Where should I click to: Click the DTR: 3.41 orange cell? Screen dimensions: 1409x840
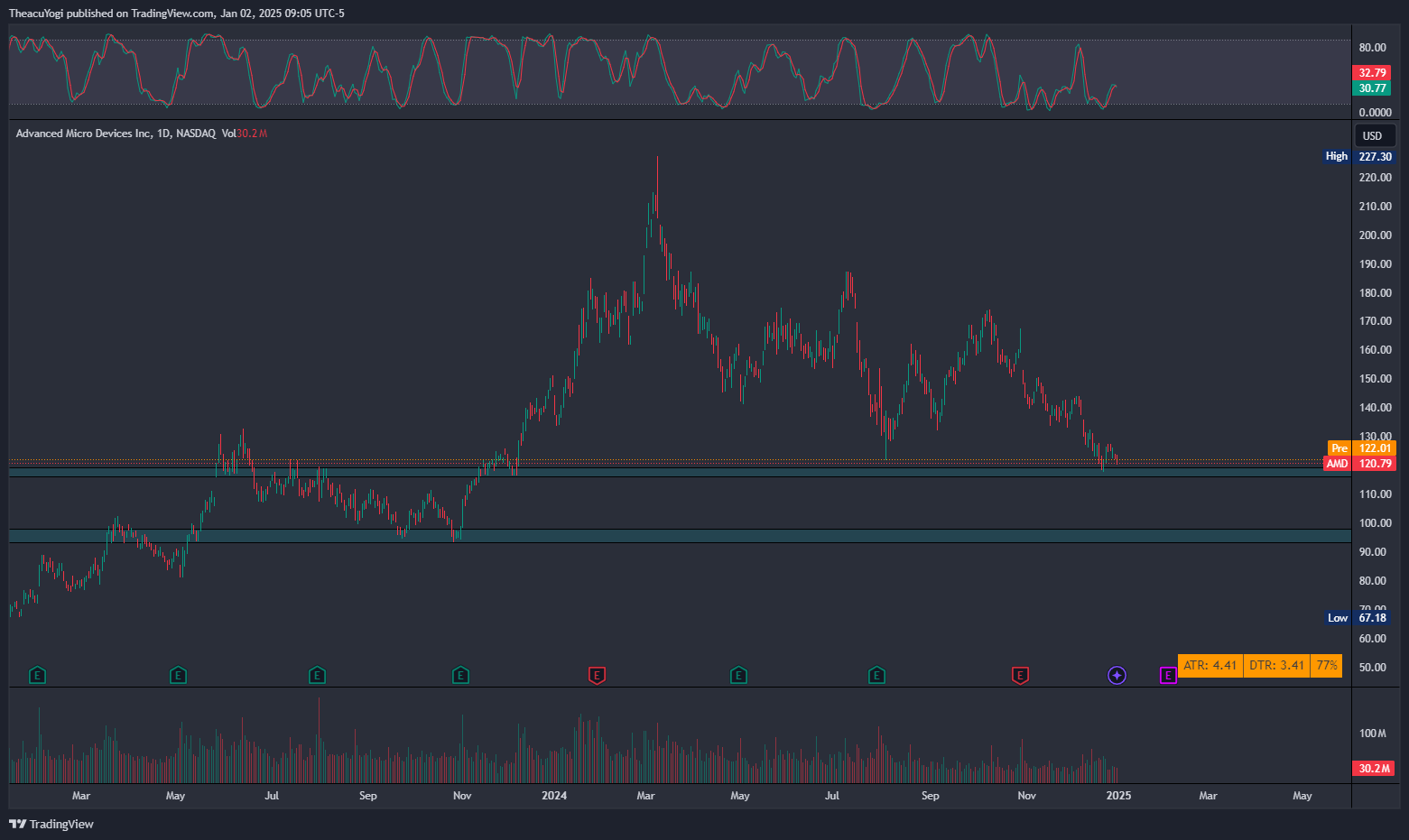point(1277,666)
